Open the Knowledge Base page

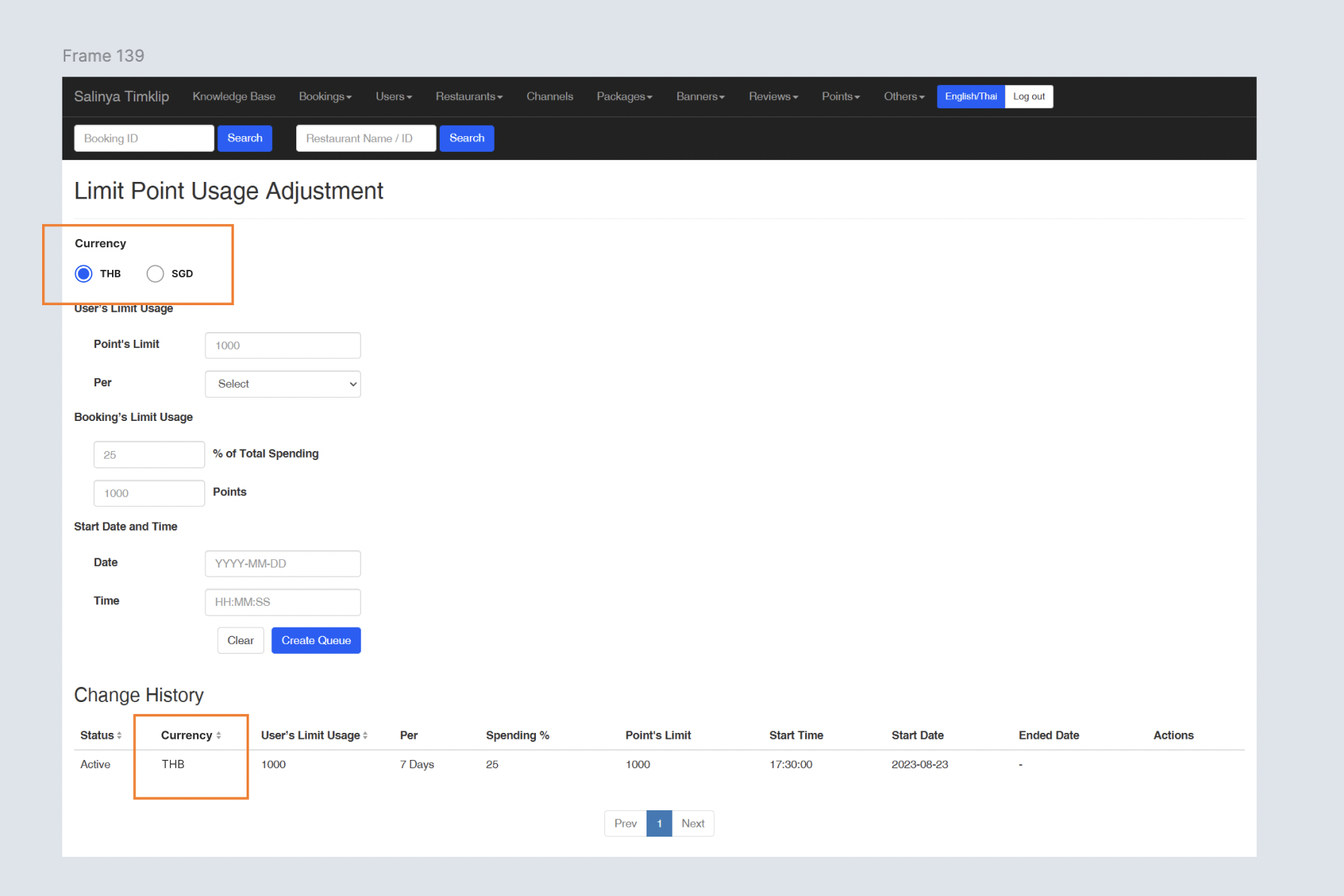234,96
